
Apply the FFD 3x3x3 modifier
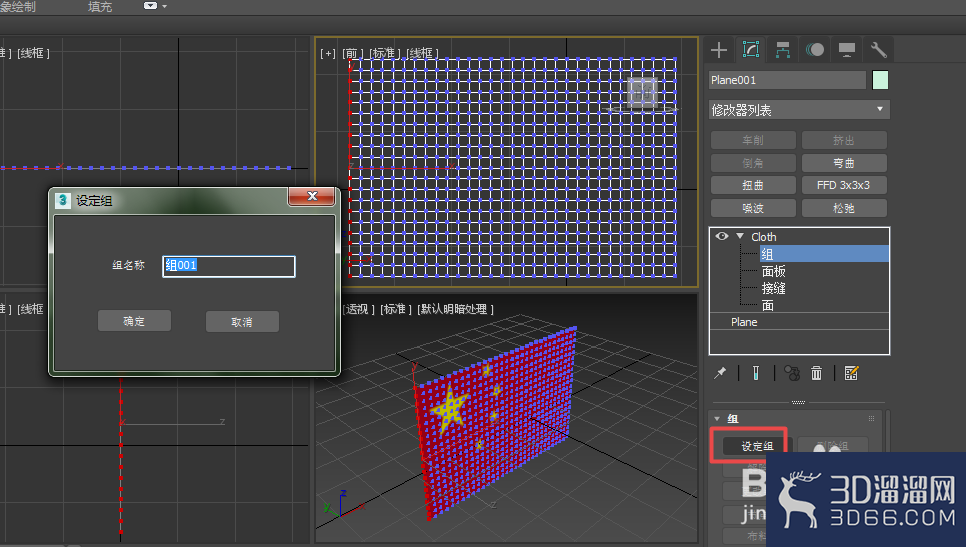(844, 185)
